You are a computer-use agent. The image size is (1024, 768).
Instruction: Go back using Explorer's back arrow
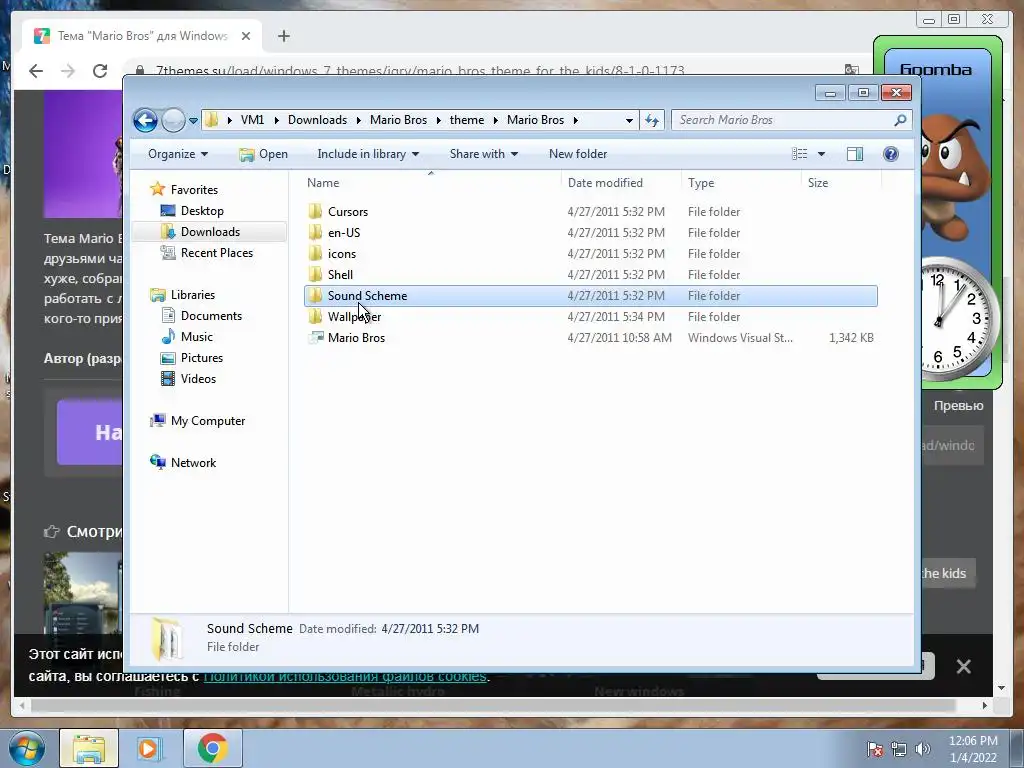145,120
